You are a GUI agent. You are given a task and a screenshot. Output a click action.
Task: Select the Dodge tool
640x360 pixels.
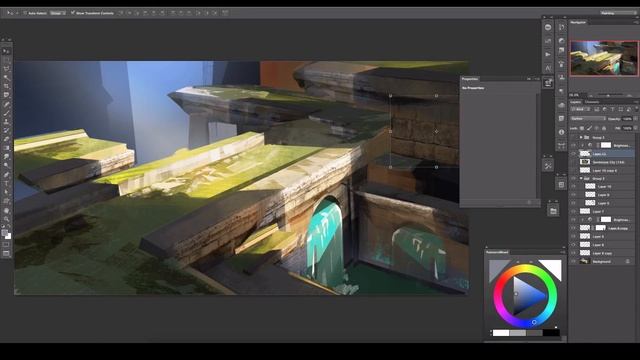pos(6,166)
